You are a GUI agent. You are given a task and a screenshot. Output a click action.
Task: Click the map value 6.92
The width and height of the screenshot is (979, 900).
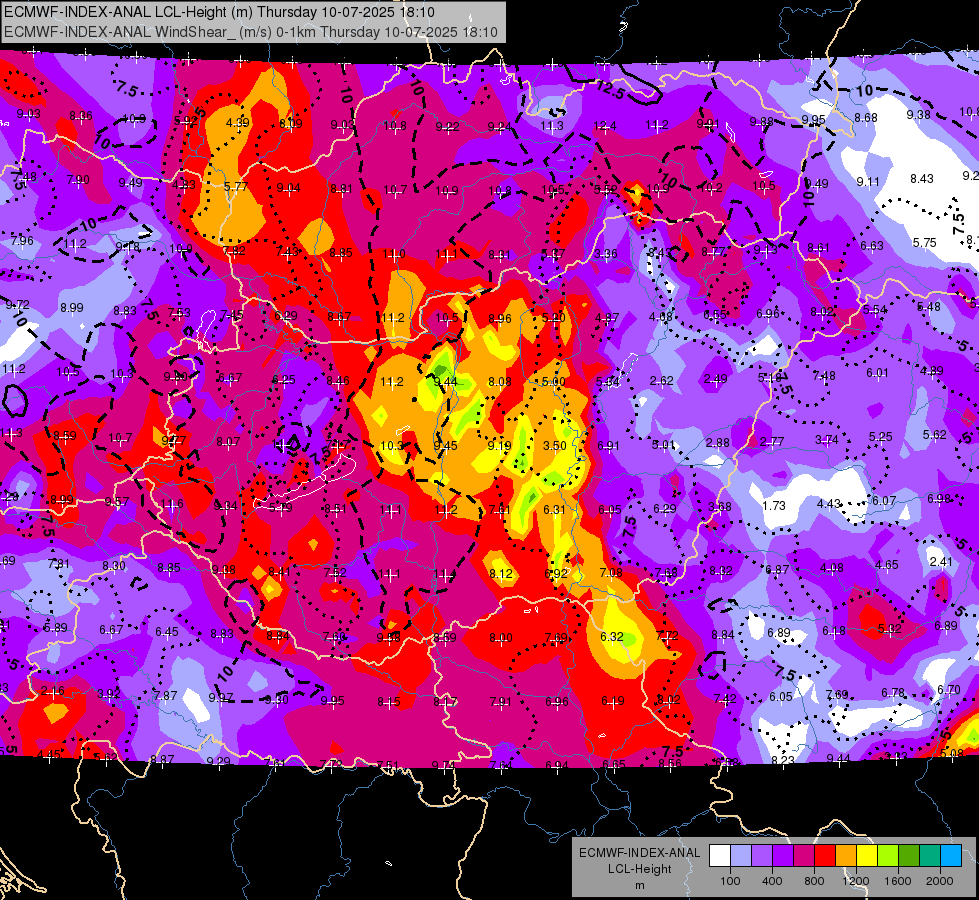[556, 573]
